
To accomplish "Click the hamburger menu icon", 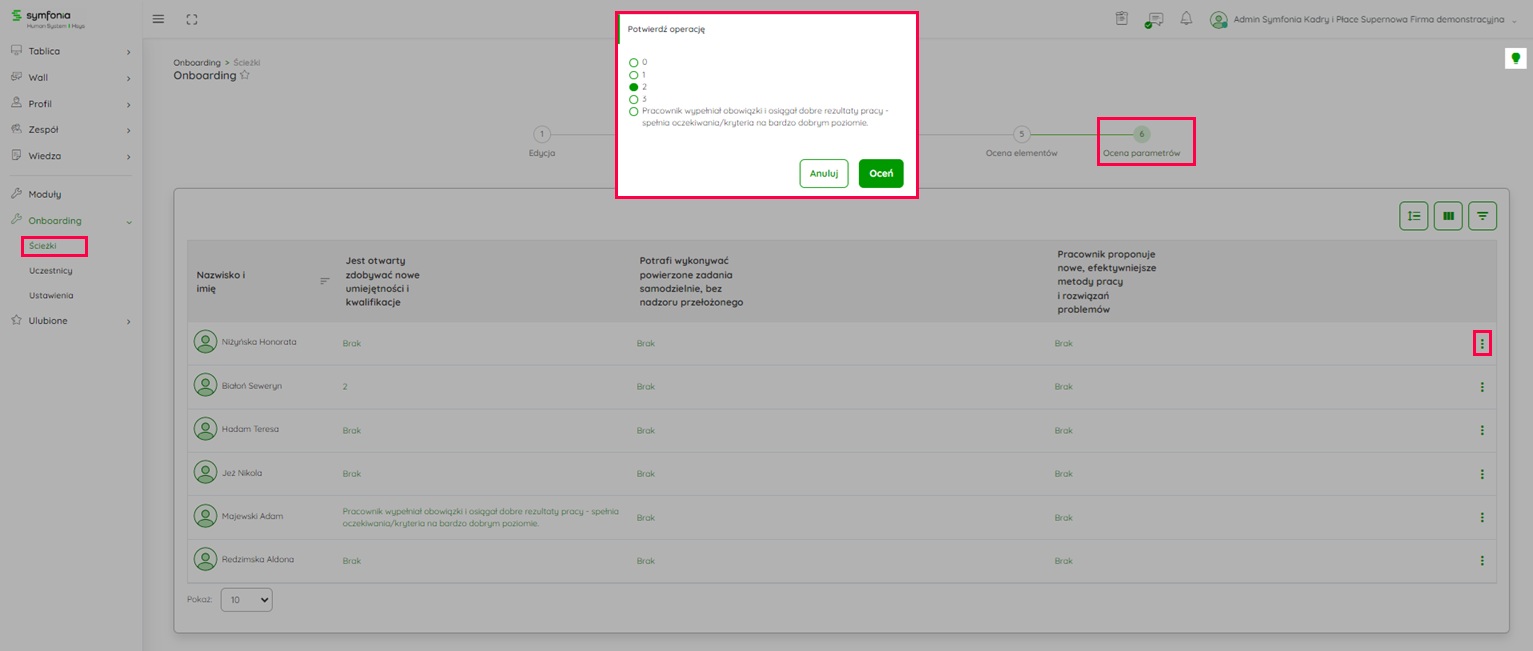I will click(x=158, y=20).
